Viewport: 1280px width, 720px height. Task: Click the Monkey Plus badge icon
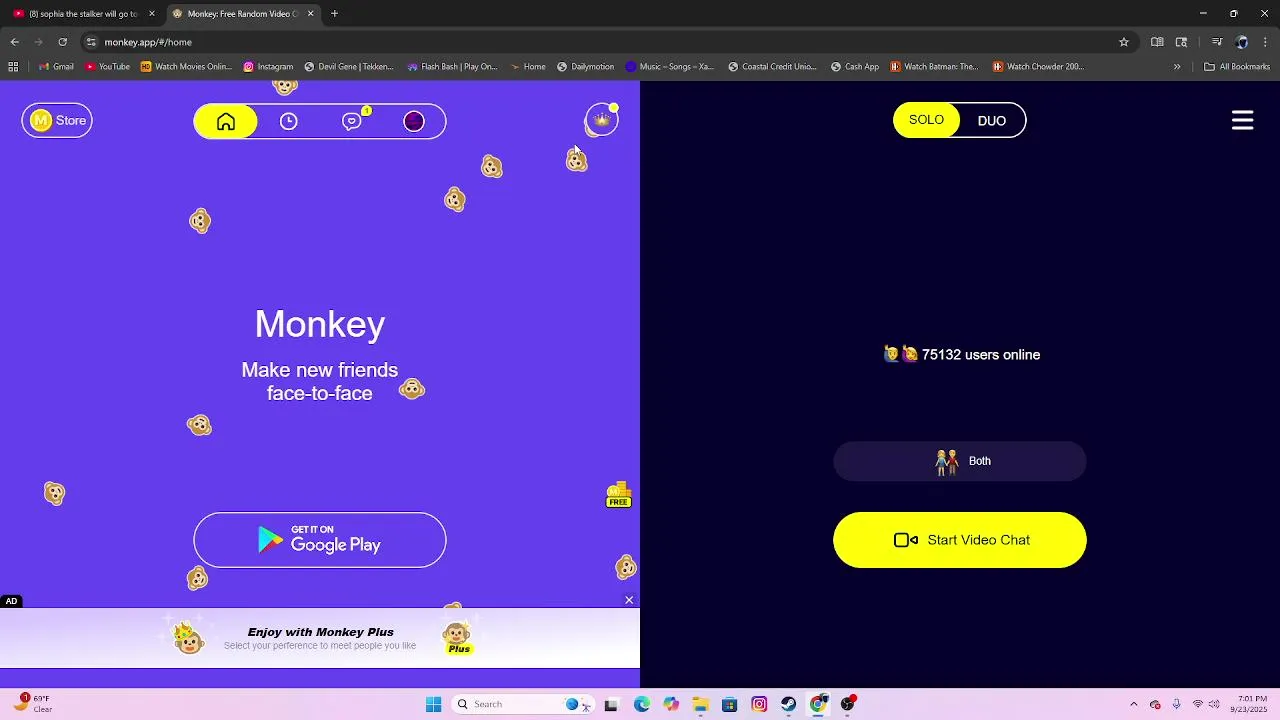point(458,637)
